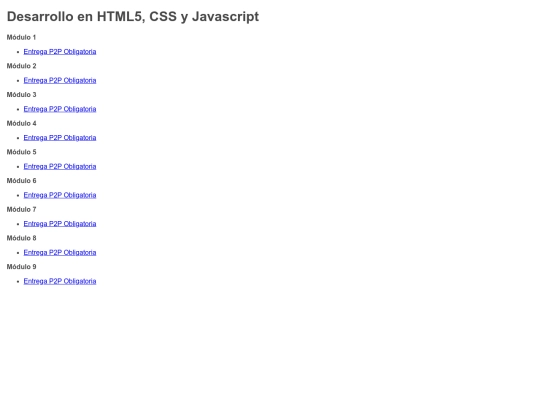
Task: Go to Entrega P2P Obligatoria link under Módulo 8
Action: point(60,252)
